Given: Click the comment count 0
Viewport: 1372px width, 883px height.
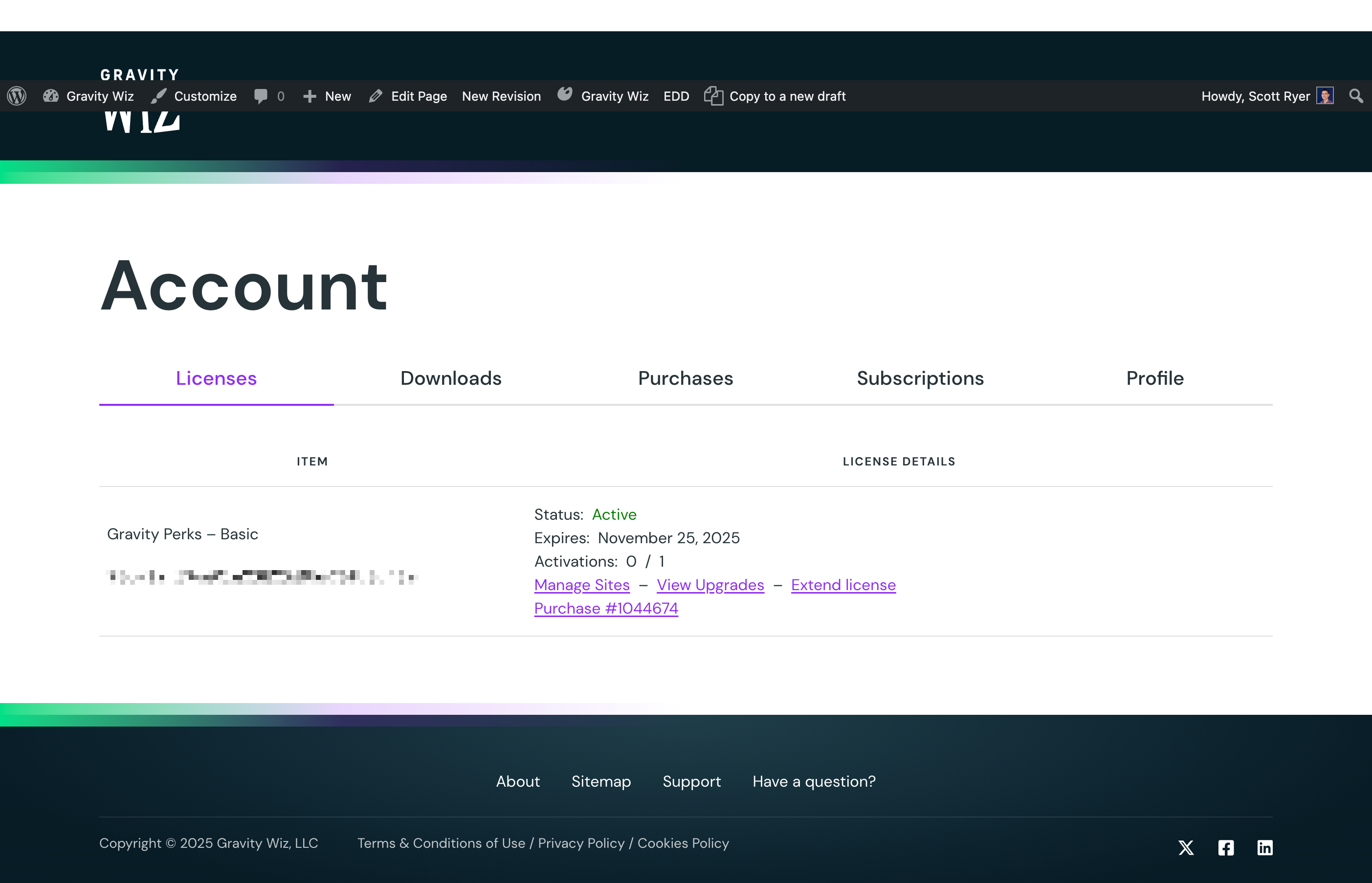Looking at the screenshot, I should point(281,96).
